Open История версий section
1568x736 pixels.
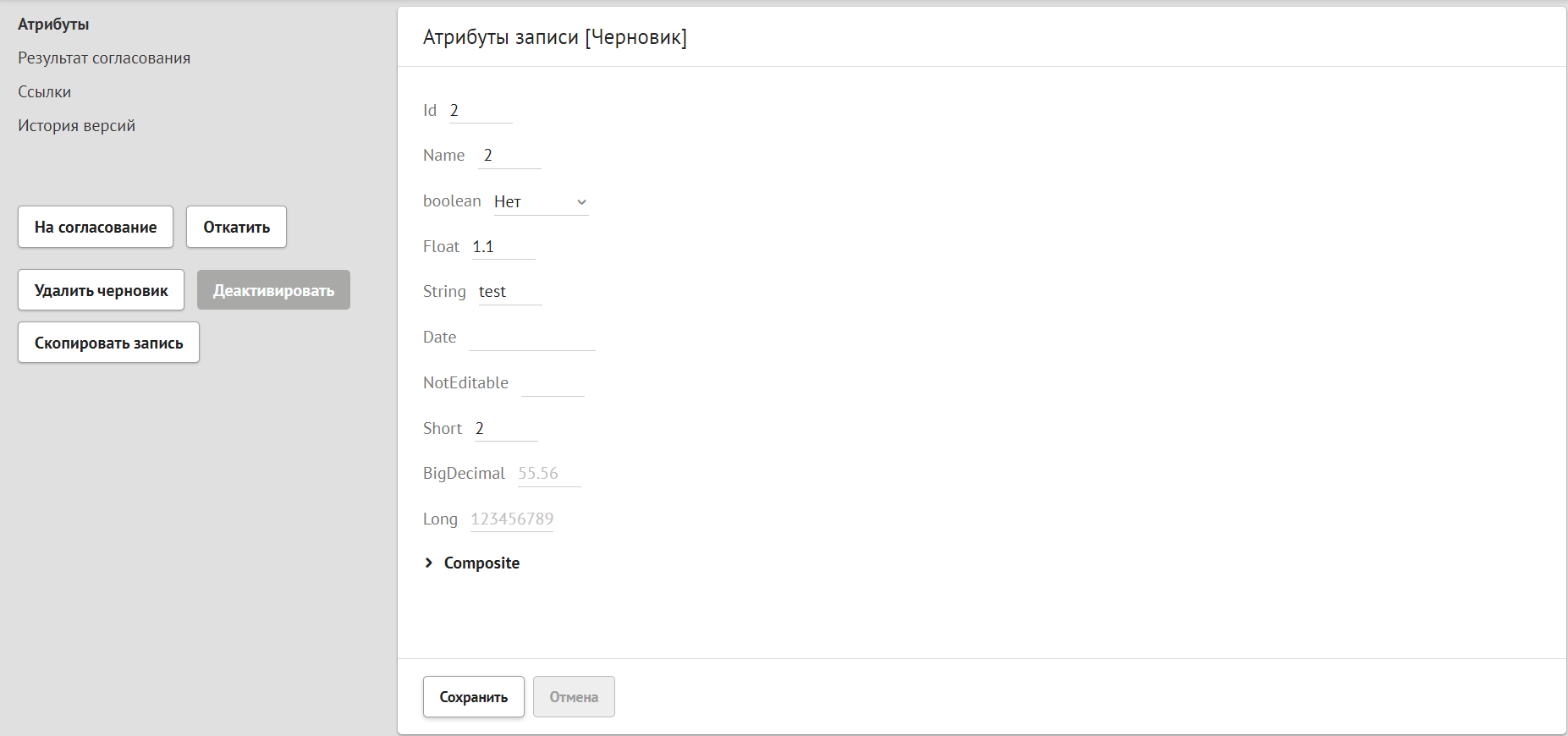pos(77,126)
